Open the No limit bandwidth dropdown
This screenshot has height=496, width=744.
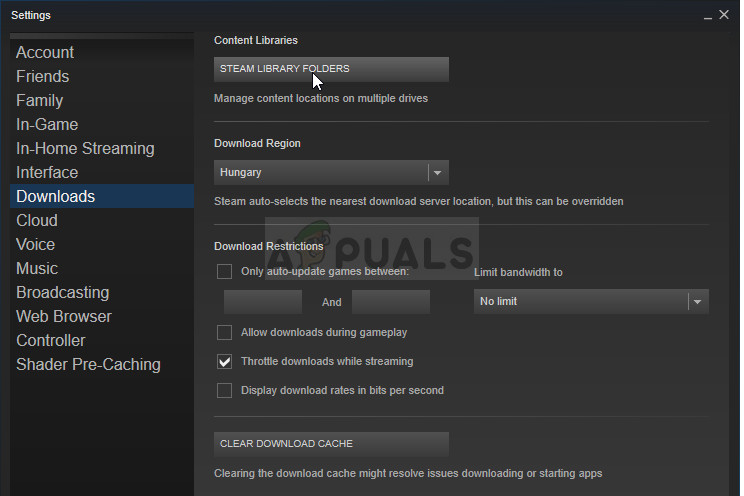591,301
